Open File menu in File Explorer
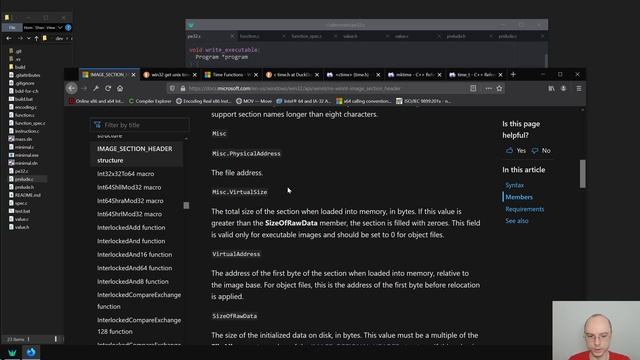The height and width of the screenshot is (360, 640). pos(12,27)
